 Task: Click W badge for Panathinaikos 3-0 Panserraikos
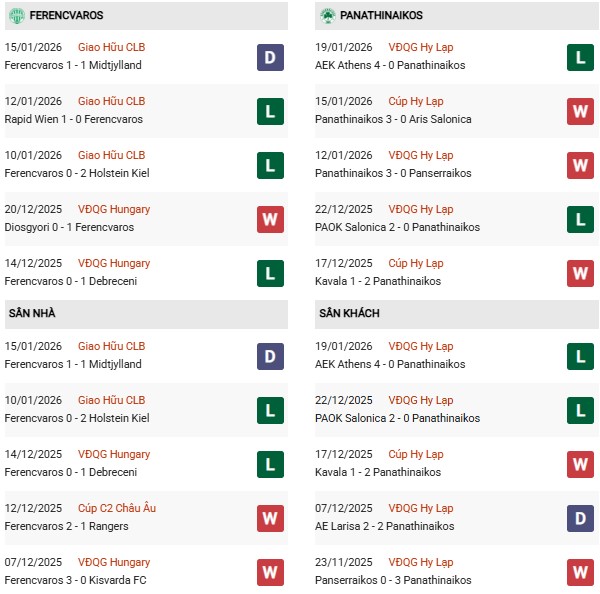coord(581,165)
